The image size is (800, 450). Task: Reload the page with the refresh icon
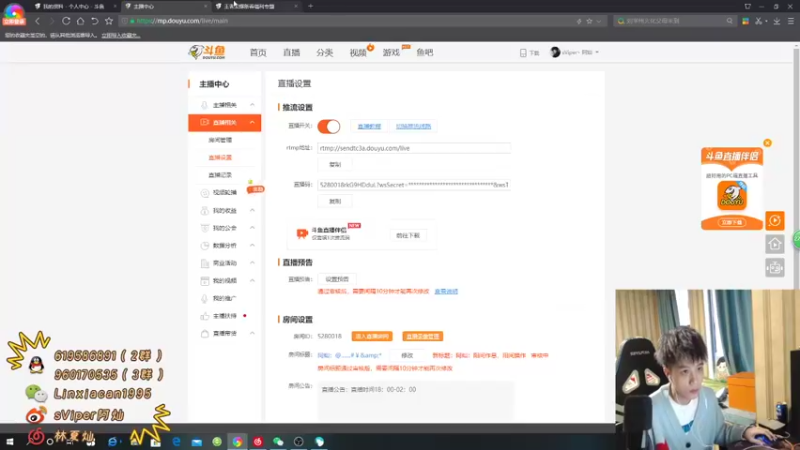(x=66, y=21)
